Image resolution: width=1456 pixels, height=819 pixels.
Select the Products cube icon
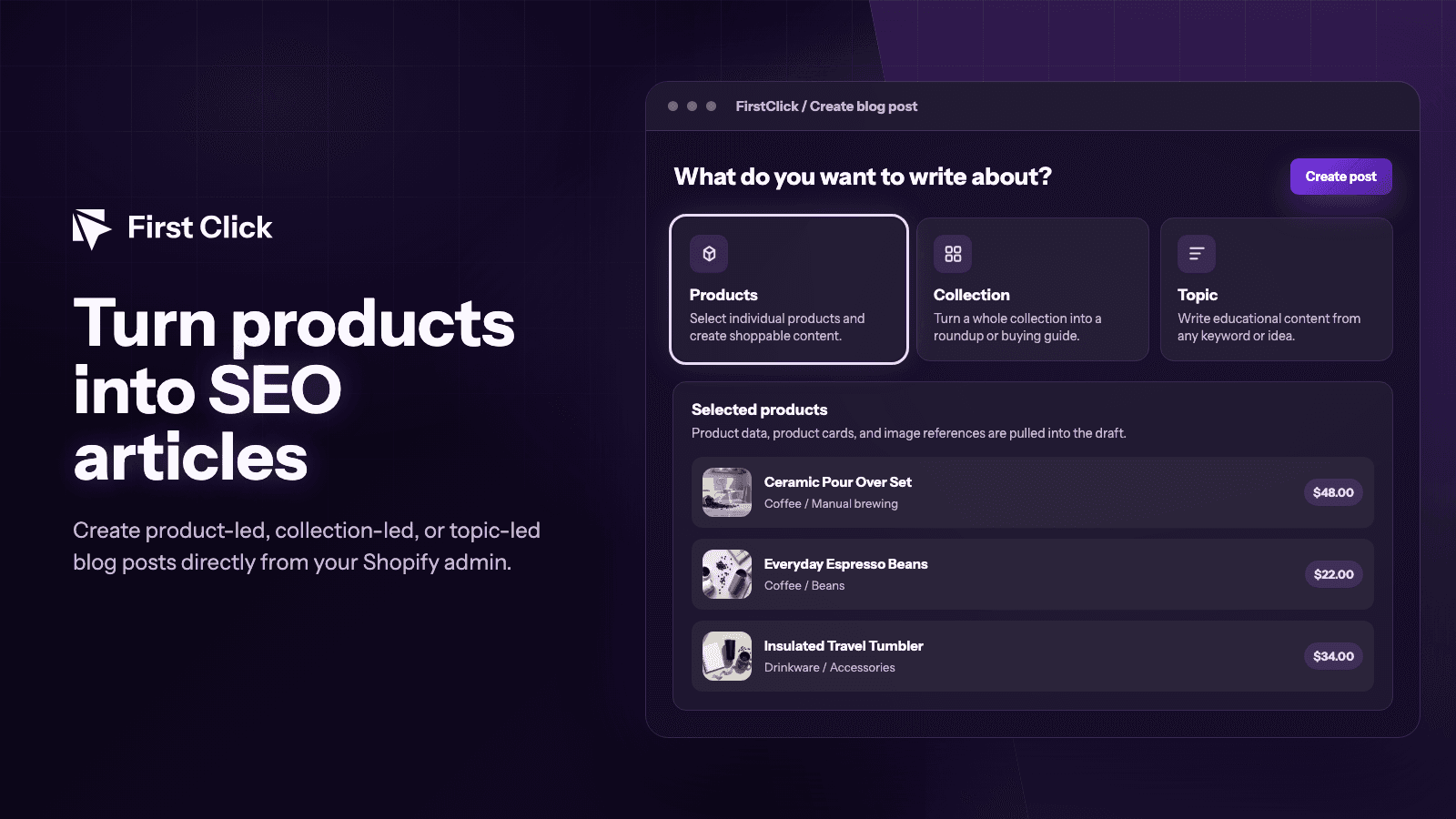coord(709,254)
